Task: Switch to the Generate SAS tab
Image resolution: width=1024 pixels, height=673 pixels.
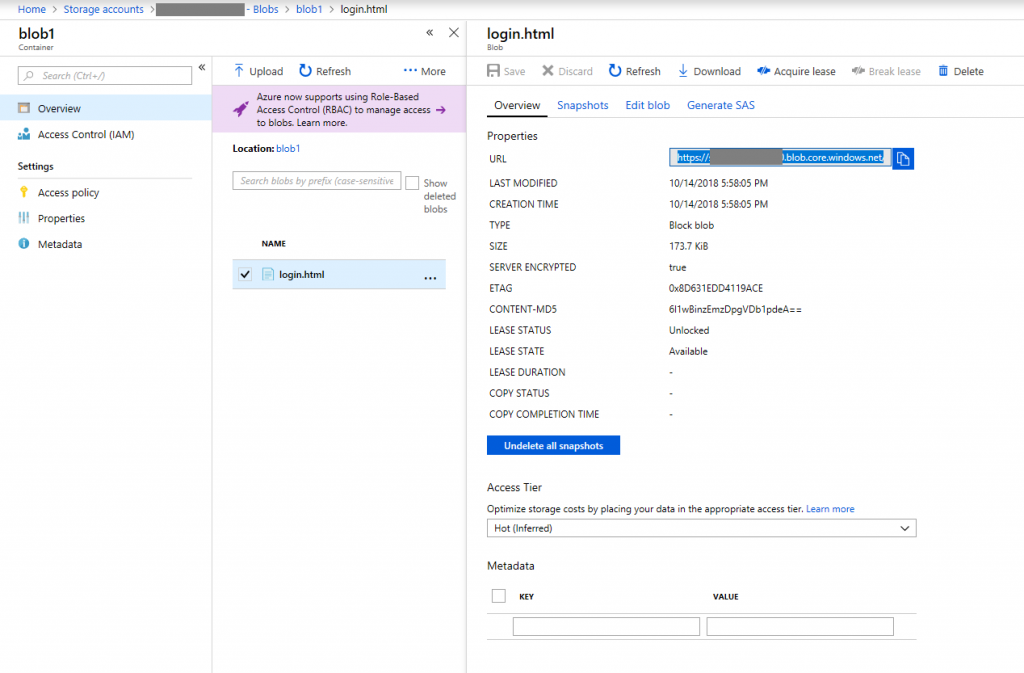Action: [x=721, y=105]
